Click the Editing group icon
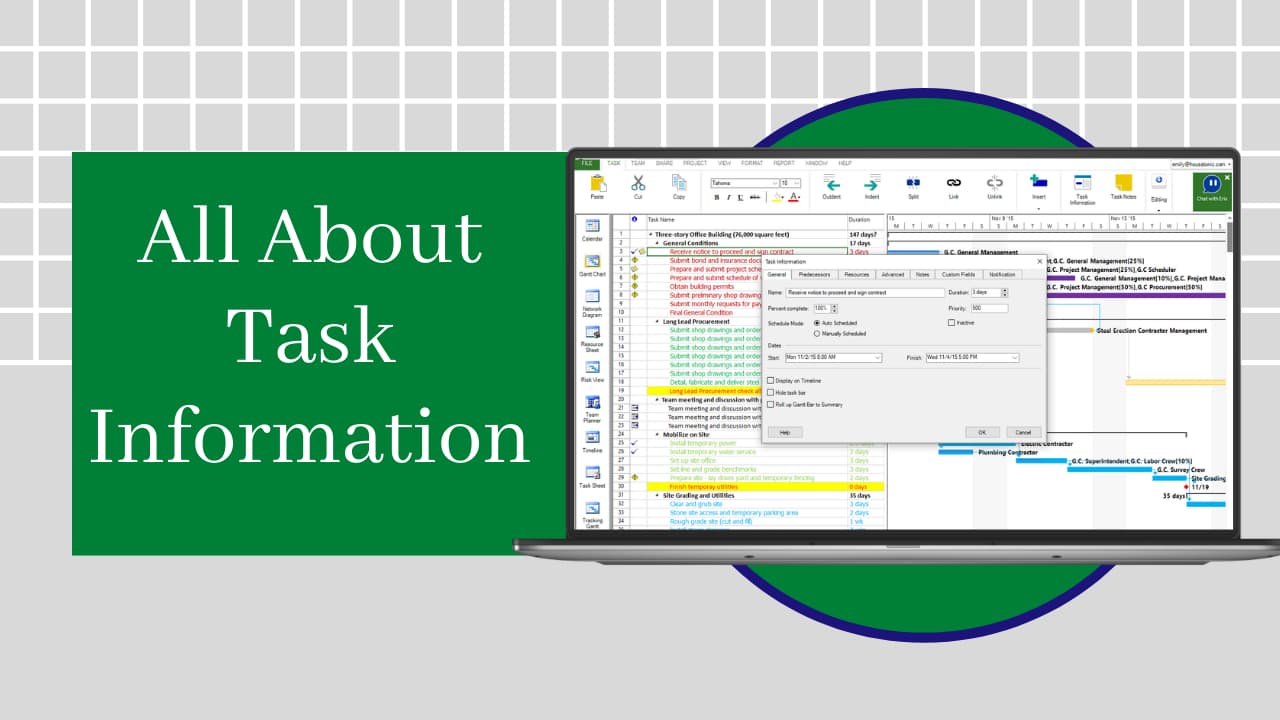1280x720 pixels. tap(1159, 183)
